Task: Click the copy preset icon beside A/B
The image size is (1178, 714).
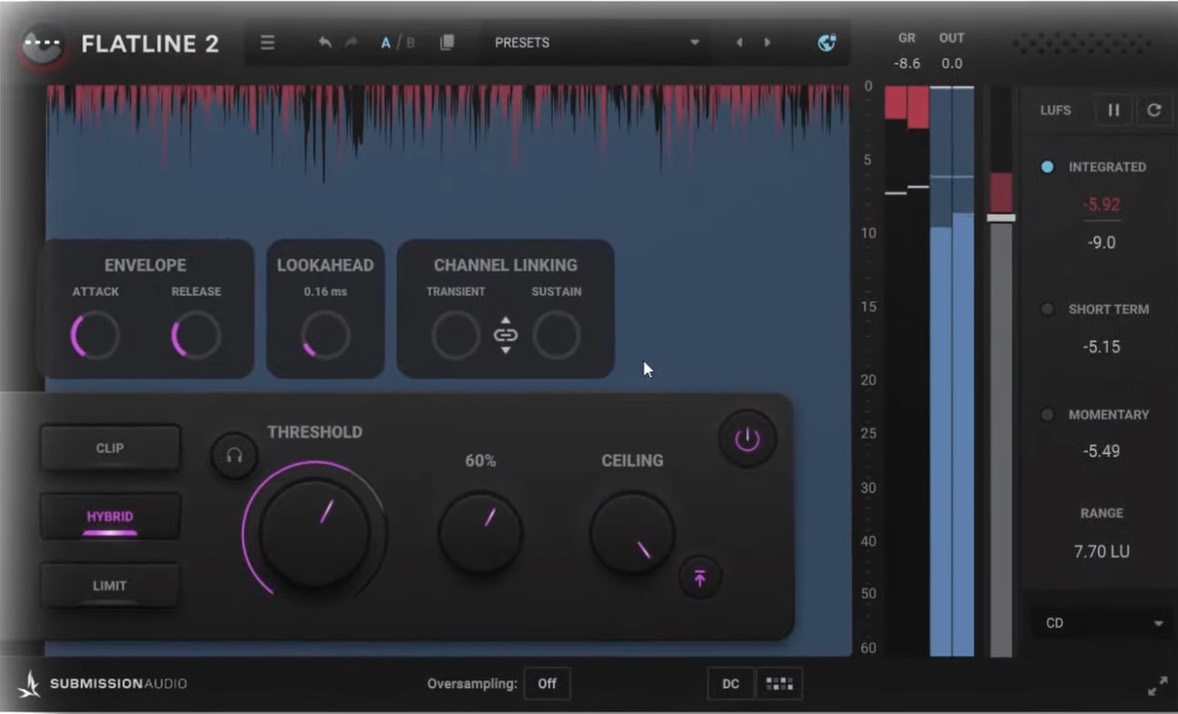Action: click(446, 42)
